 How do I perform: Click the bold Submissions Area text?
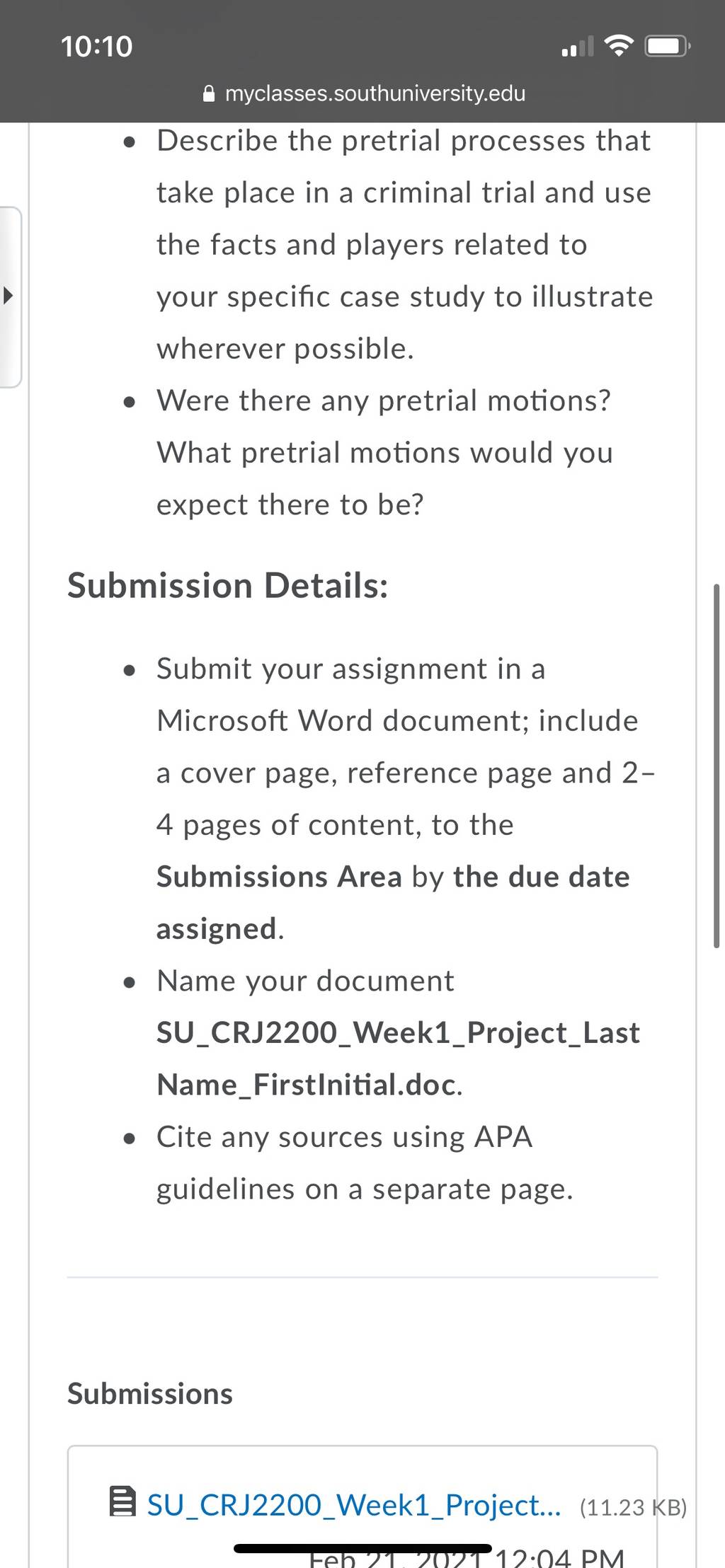click(279, 877)
